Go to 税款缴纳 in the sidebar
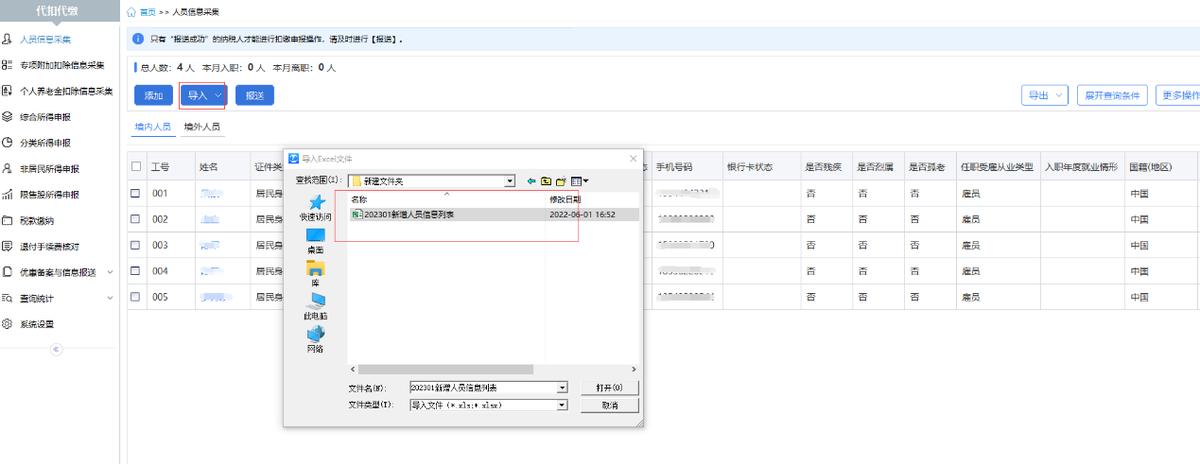 44,221
